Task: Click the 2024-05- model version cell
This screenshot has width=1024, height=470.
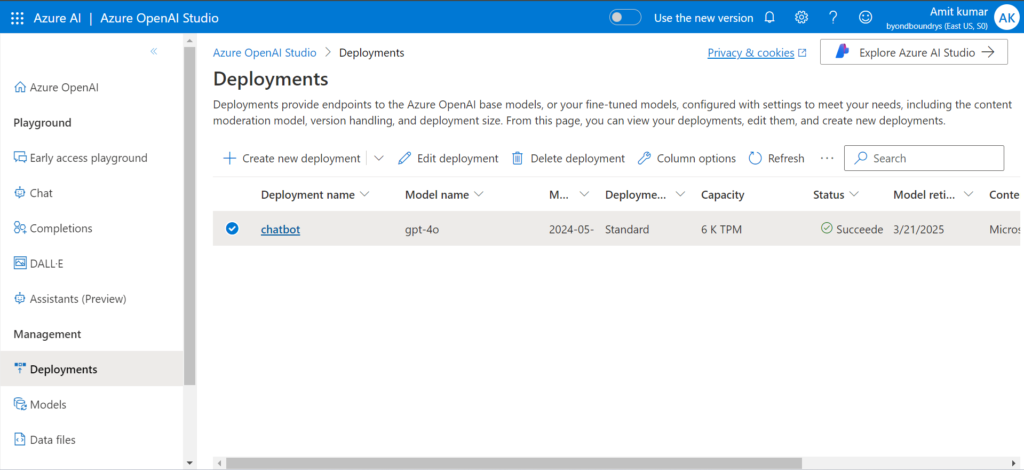Action: tap(571, 229)
